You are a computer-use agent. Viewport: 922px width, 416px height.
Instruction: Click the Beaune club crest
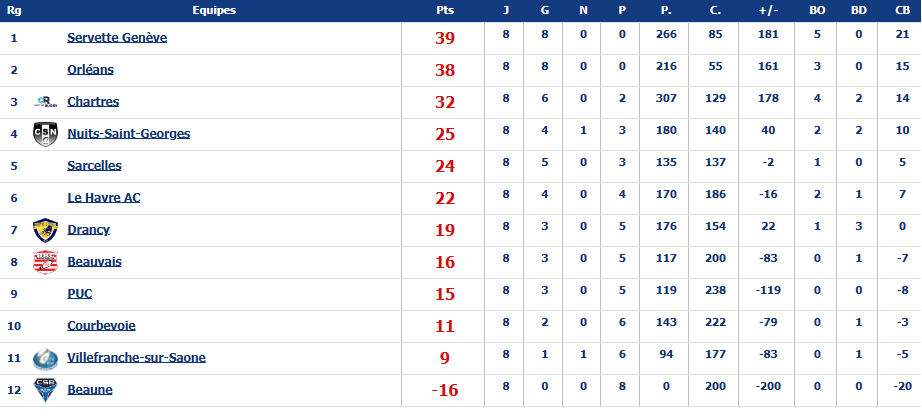point(45,390)
